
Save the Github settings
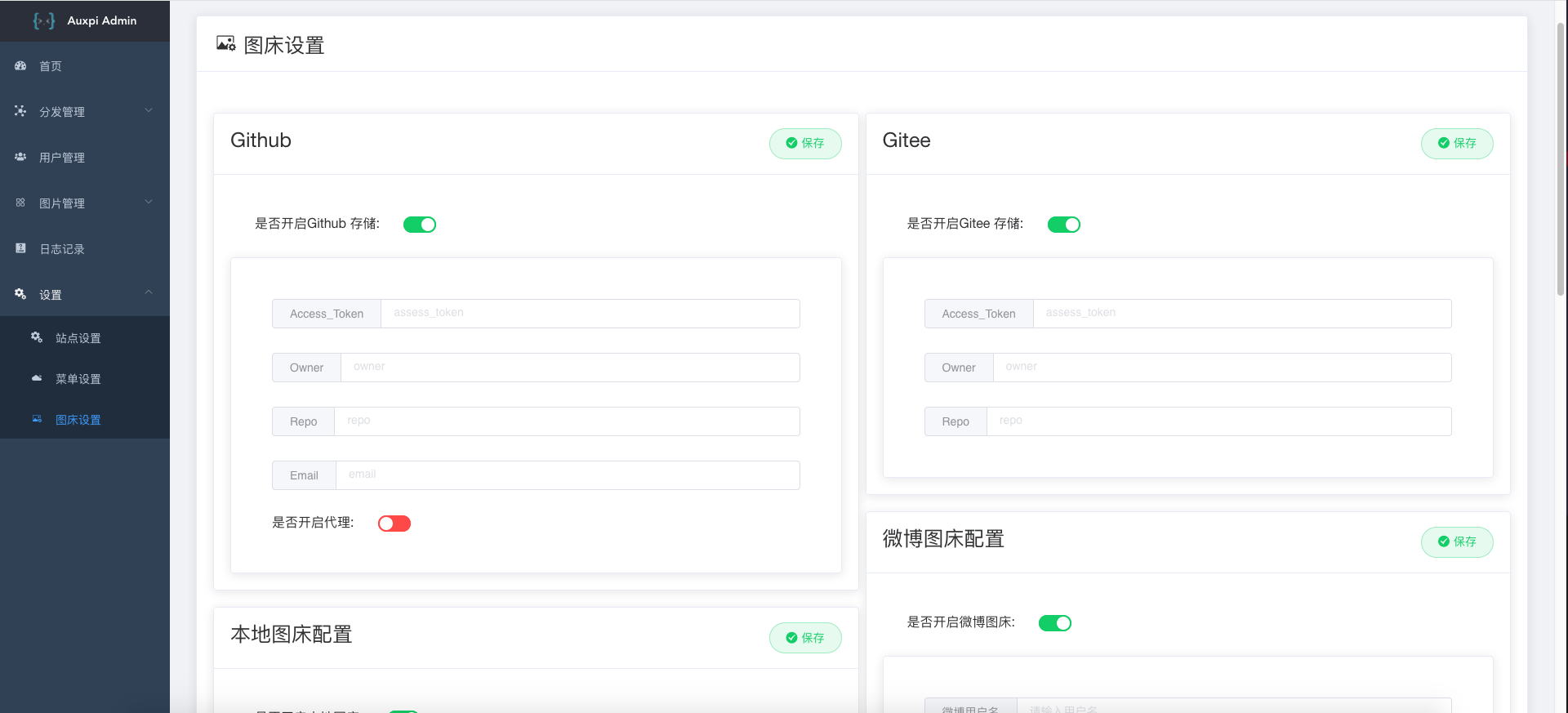coord(805,143)
